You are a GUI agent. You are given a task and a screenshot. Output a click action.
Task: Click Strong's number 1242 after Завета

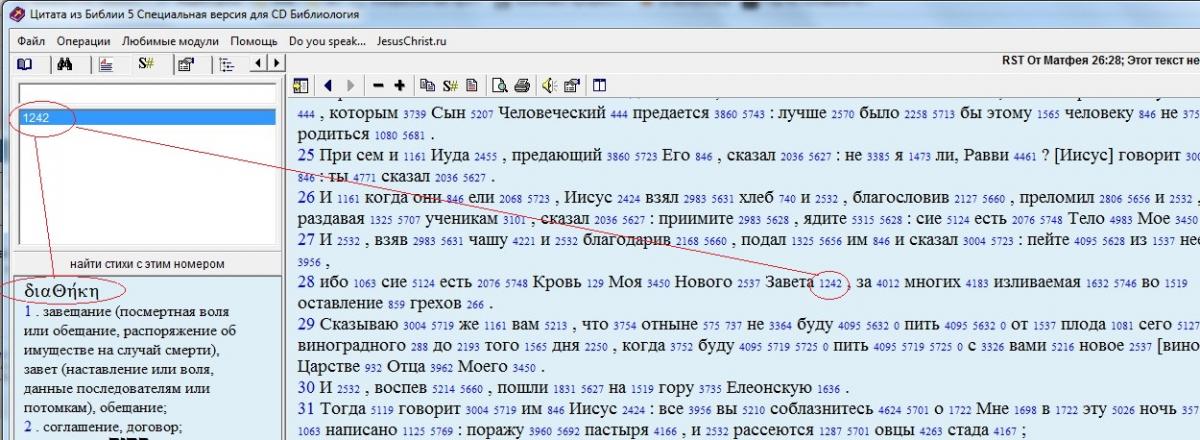[x=831, y=284]
